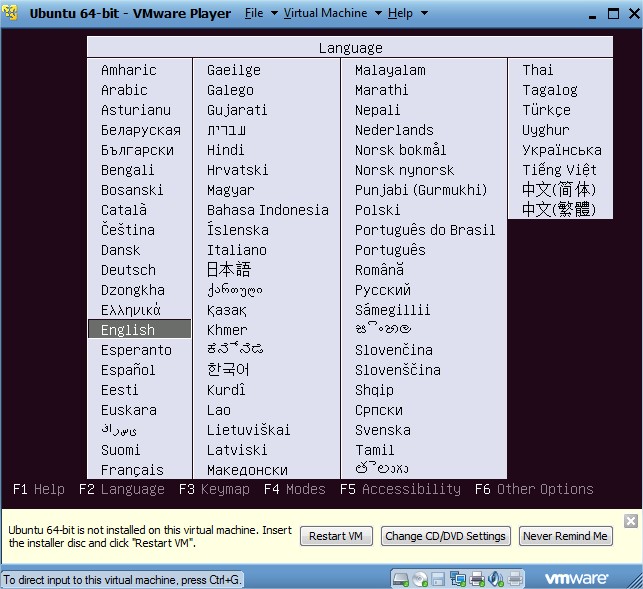The width and height of the screenshot is (643, 589).
Task: Expand the Help menu dropdown arrow
Action: tap(424, 14)
